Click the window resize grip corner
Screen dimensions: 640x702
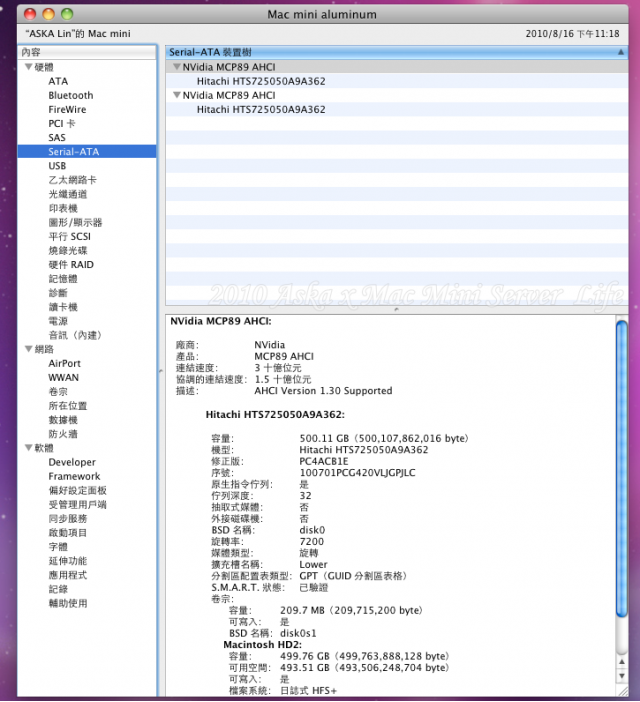click(x=622, y=691)
